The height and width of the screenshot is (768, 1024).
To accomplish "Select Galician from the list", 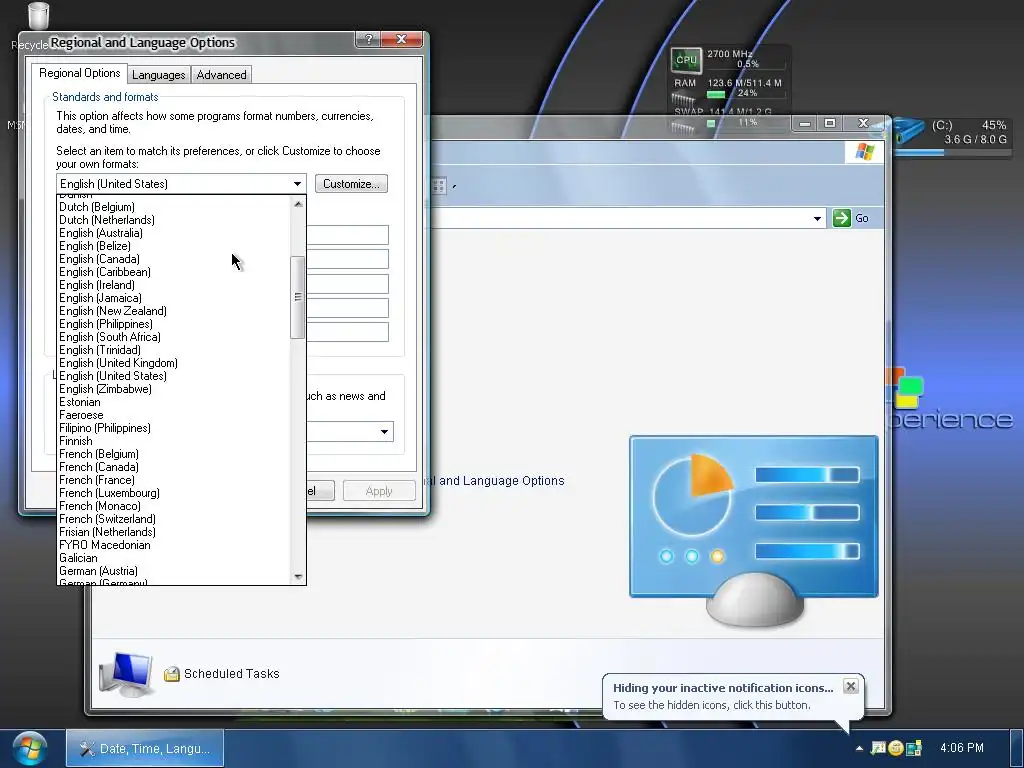I will click(x=174, y=558).
